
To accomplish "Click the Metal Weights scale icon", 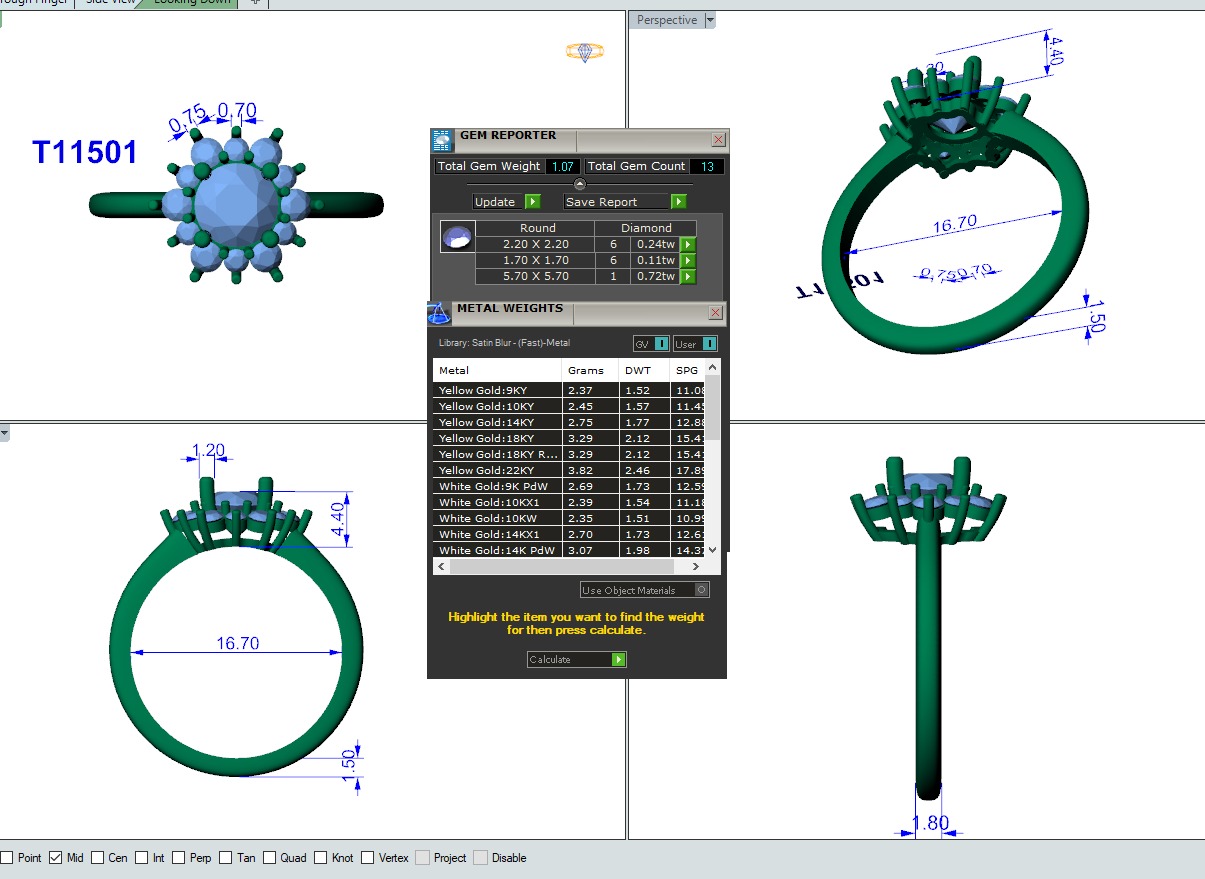I will [x=439, y=313].
